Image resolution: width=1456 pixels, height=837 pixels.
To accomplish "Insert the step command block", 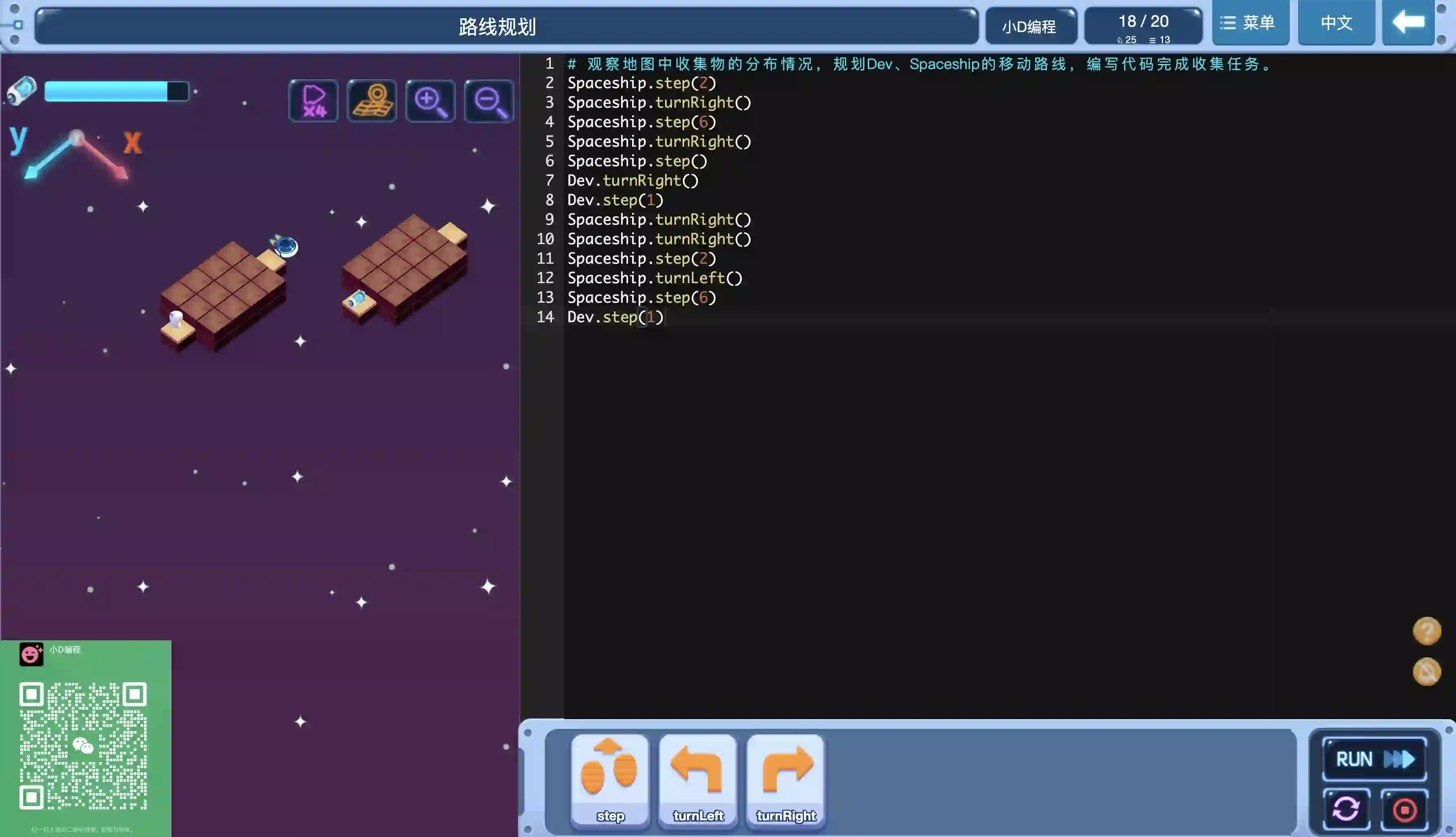I will [610, 781].
